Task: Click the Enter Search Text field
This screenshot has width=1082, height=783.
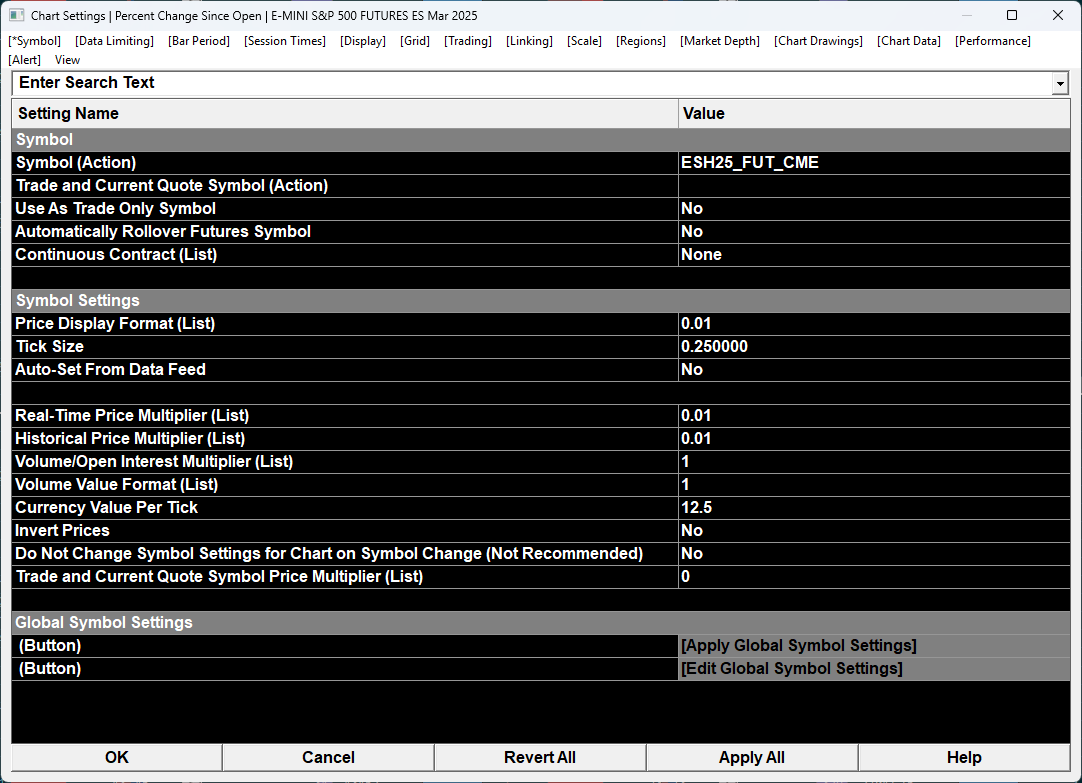Action: coord(531,83)
